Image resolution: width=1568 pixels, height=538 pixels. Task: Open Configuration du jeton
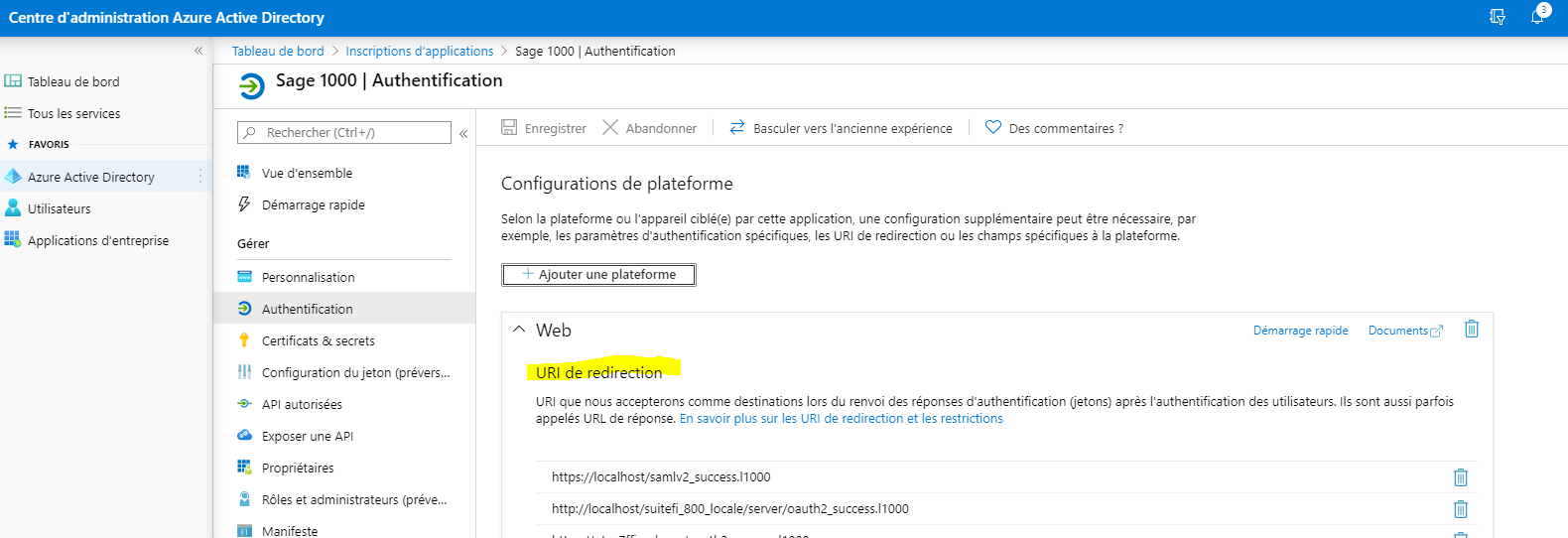pos(355,372)
